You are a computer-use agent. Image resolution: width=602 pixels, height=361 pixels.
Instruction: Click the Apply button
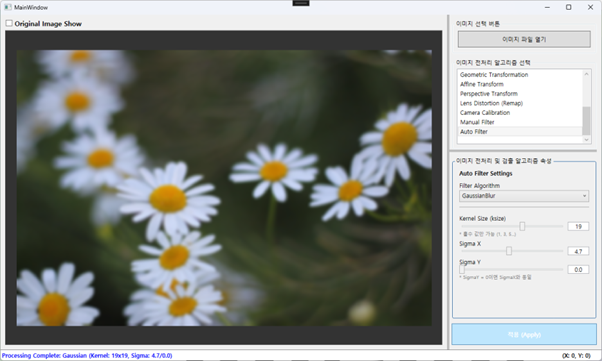tap(524, 335)
